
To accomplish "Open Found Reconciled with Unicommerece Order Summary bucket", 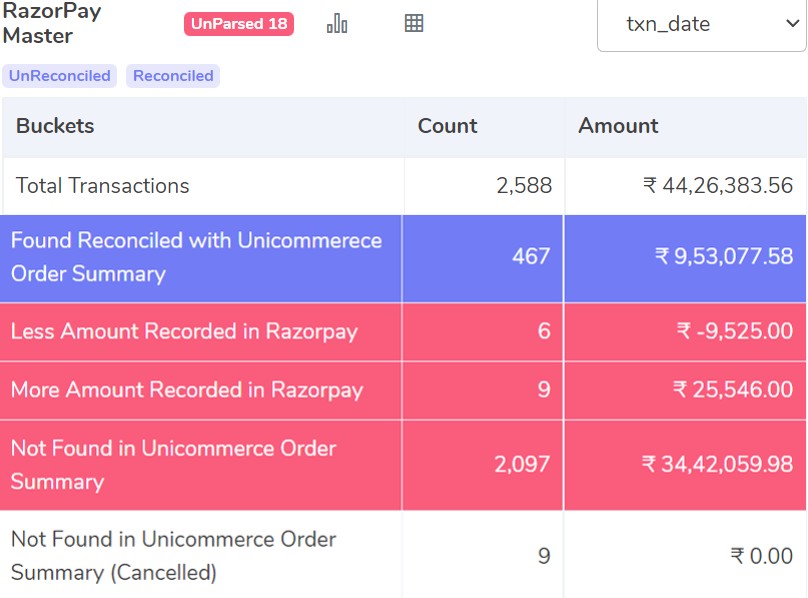I will click(x=403, y=258).
